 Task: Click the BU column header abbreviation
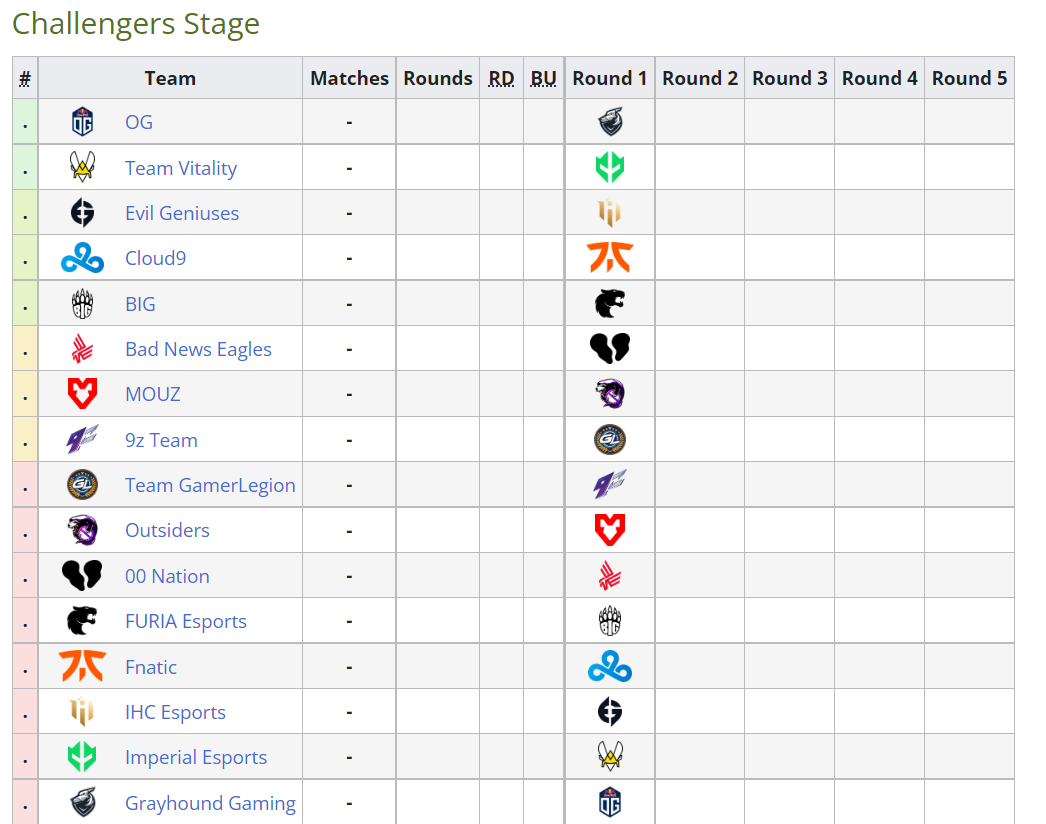coord(544,78)
